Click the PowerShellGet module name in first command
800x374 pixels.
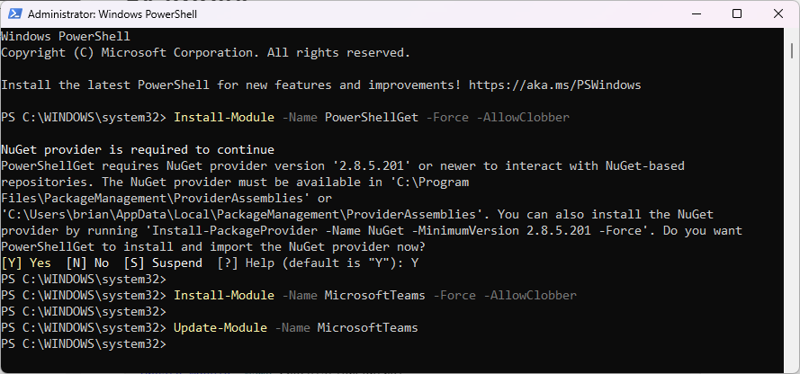point(371,117)
